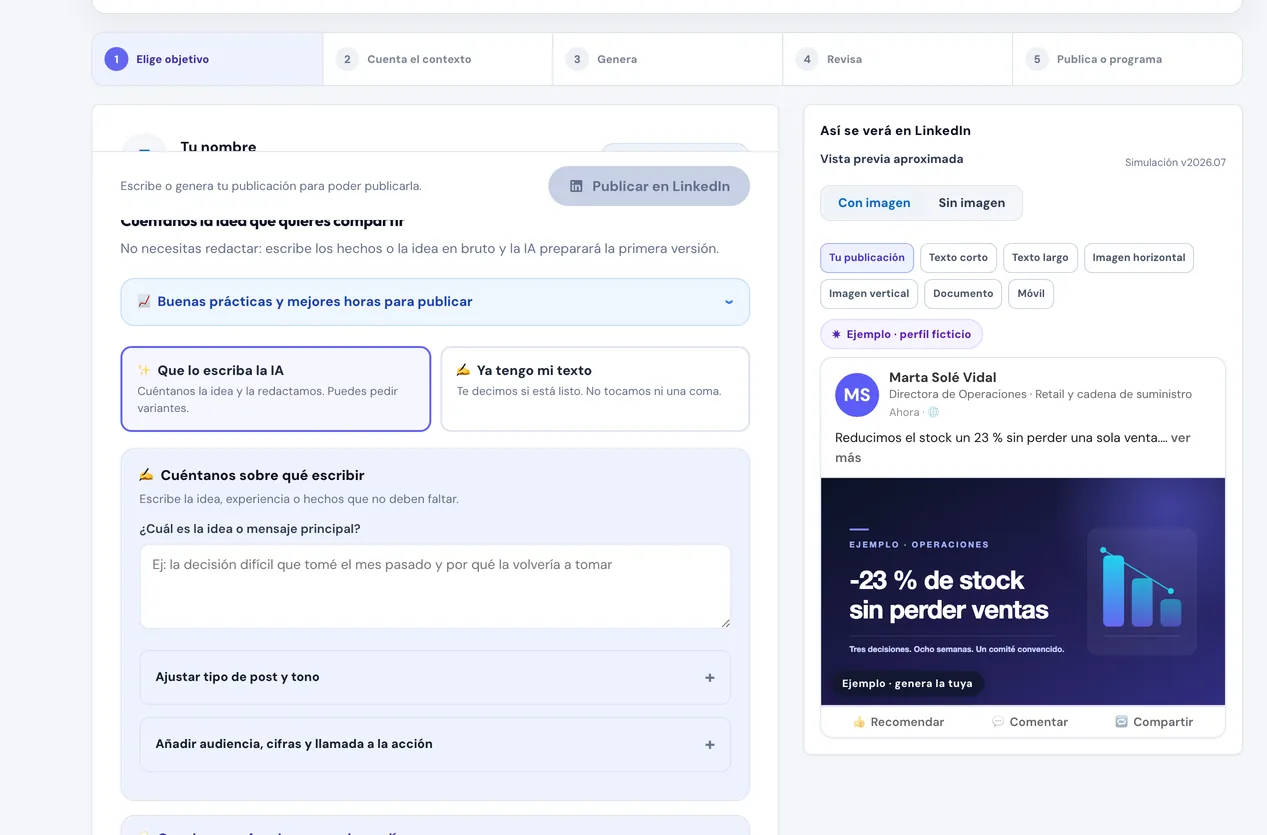Click the LinkedIn icon in the publish button
The height and width of the screenshot is (835, 1267).
click(576, 186)
